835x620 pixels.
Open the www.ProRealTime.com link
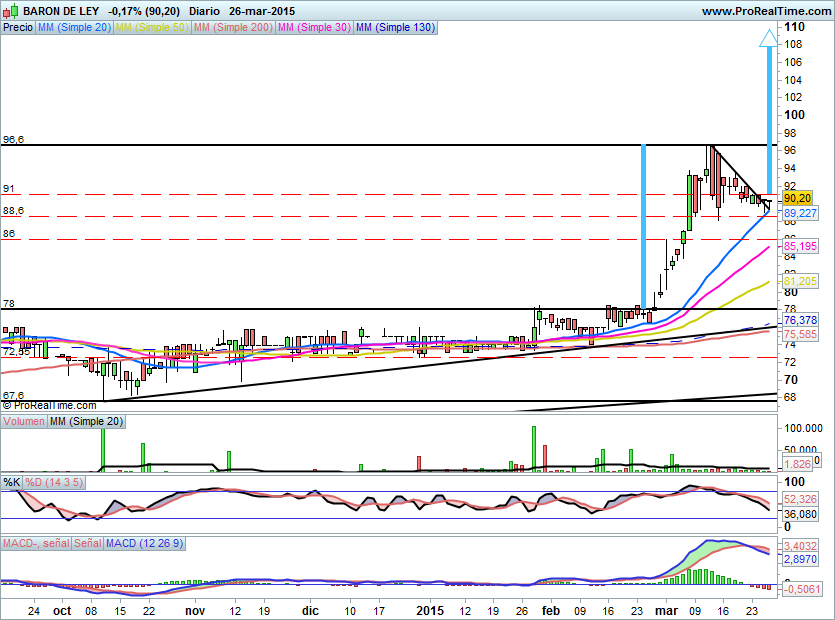pos(766,10)
